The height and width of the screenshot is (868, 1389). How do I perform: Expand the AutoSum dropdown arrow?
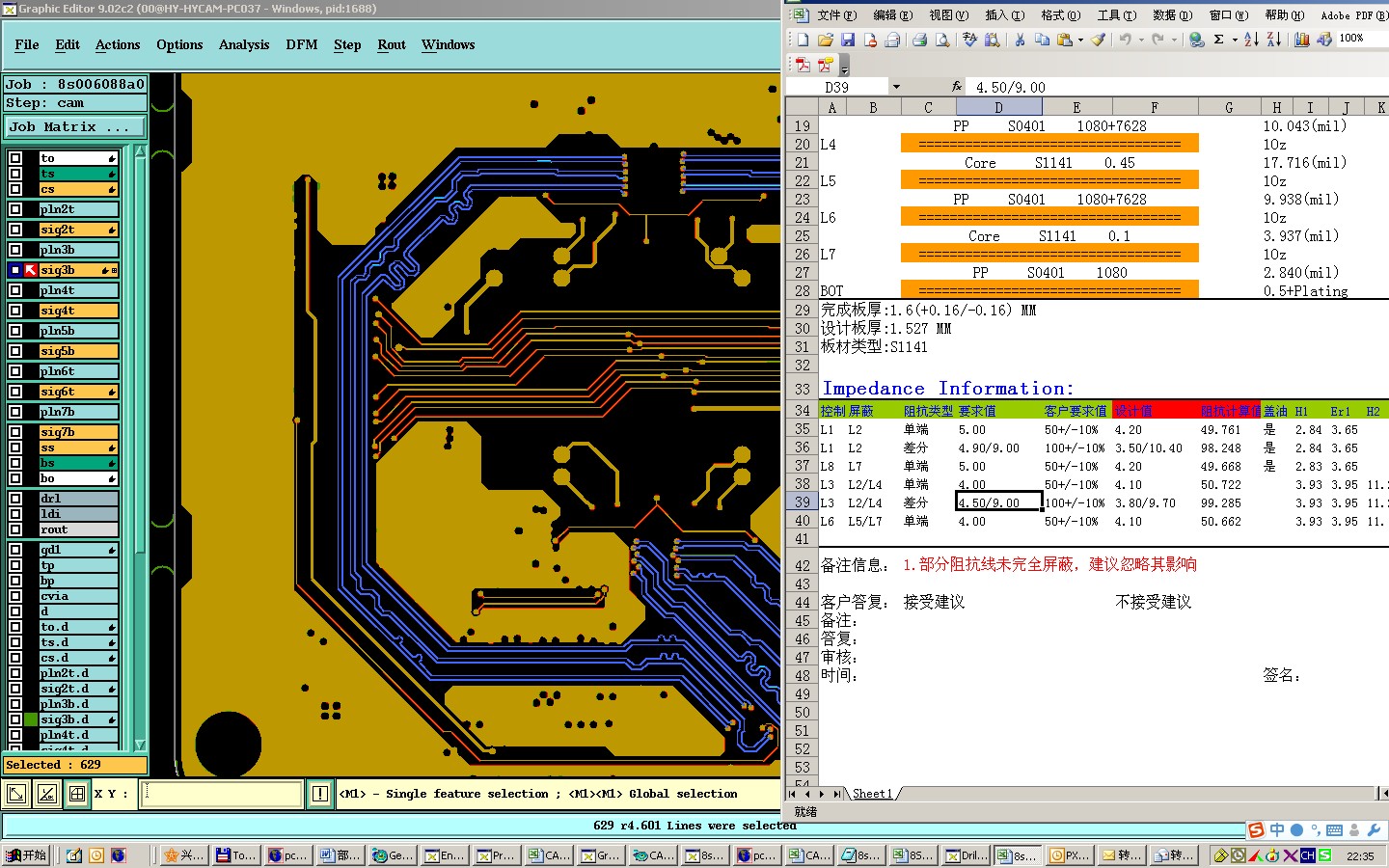click(1235, 40)
